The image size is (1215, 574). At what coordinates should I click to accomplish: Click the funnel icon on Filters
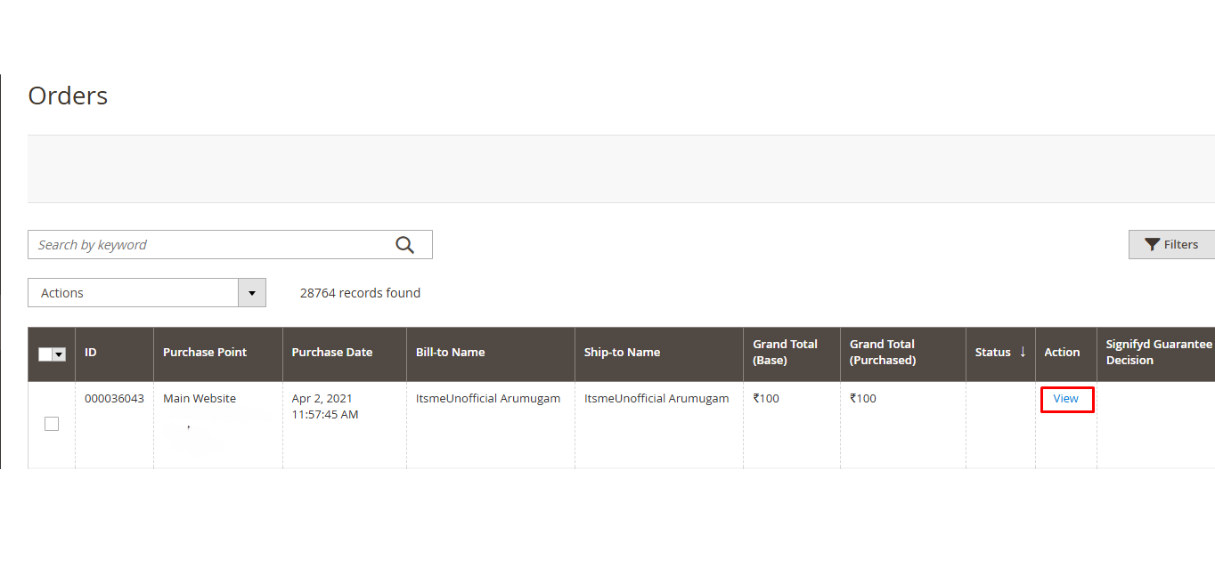(x=1153, y=245)
